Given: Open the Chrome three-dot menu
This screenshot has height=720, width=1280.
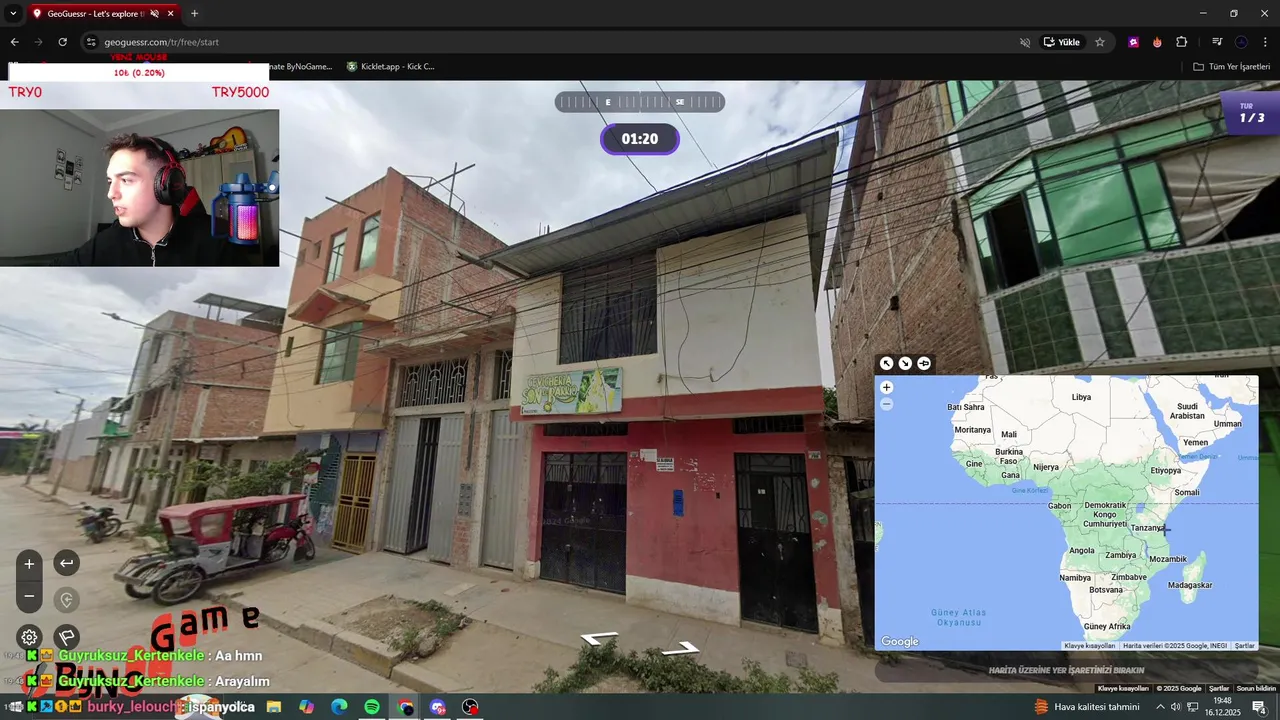Looking at the screenshot, I should tap(1265, 42).
